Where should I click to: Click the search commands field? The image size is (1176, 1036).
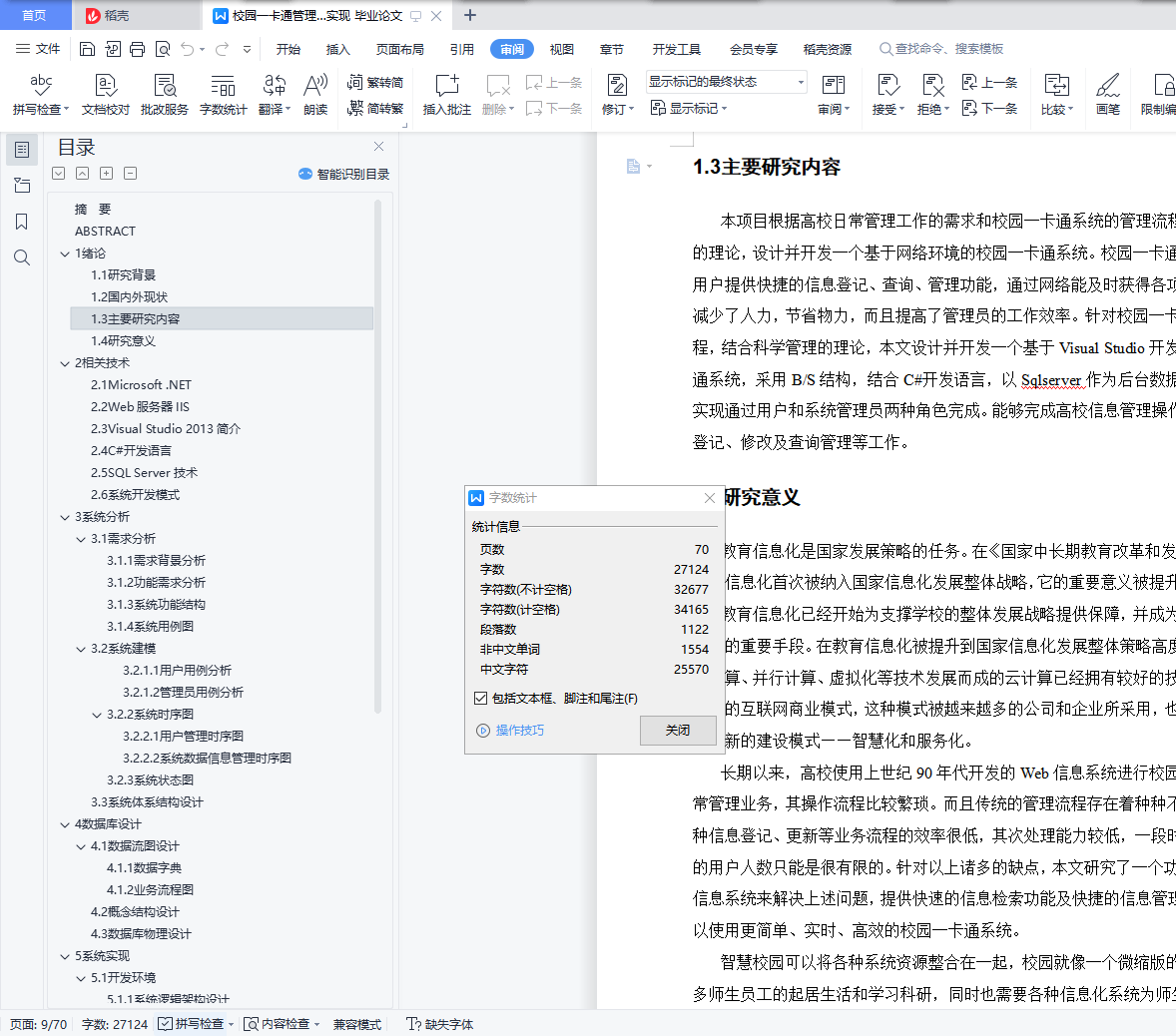(942, 49)
